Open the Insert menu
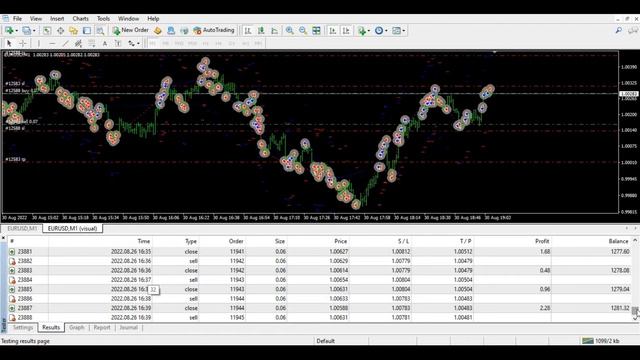This screenshot has width=640, height=360. pyautogui.click(x=57, y=19)
